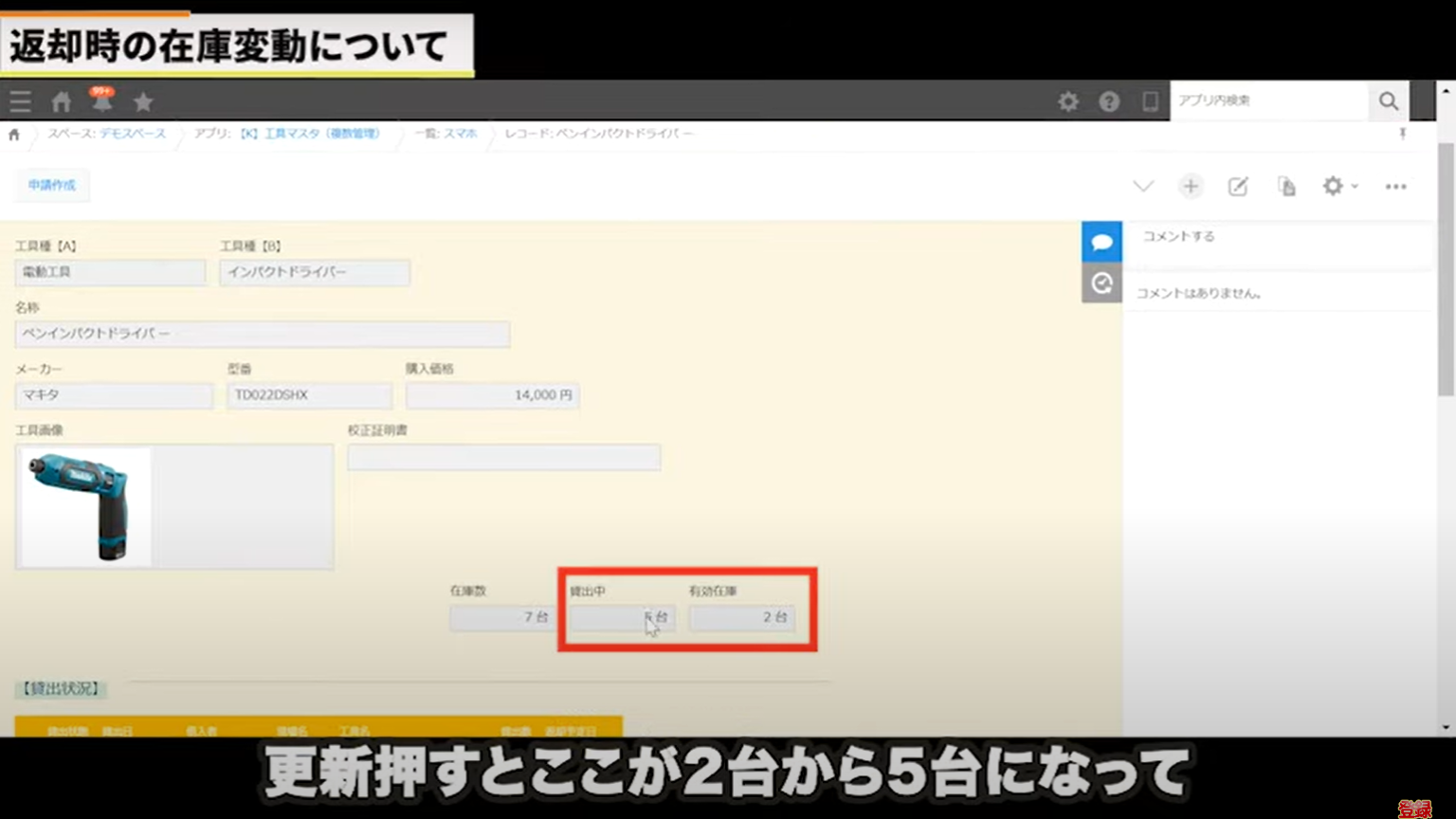Open favorites with the star icon
This screenshot has height=819, width=1456.
[143, 100]
